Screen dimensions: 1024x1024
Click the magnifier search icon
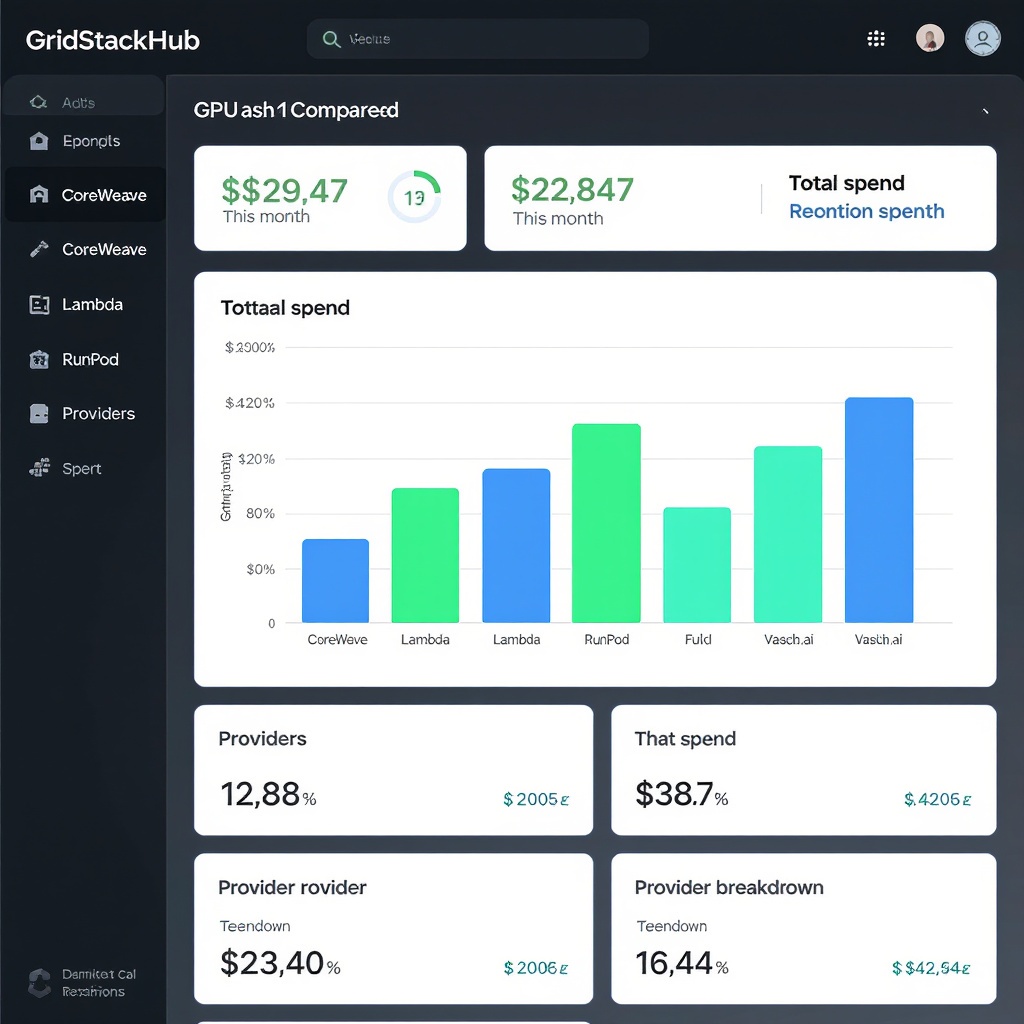331,39
